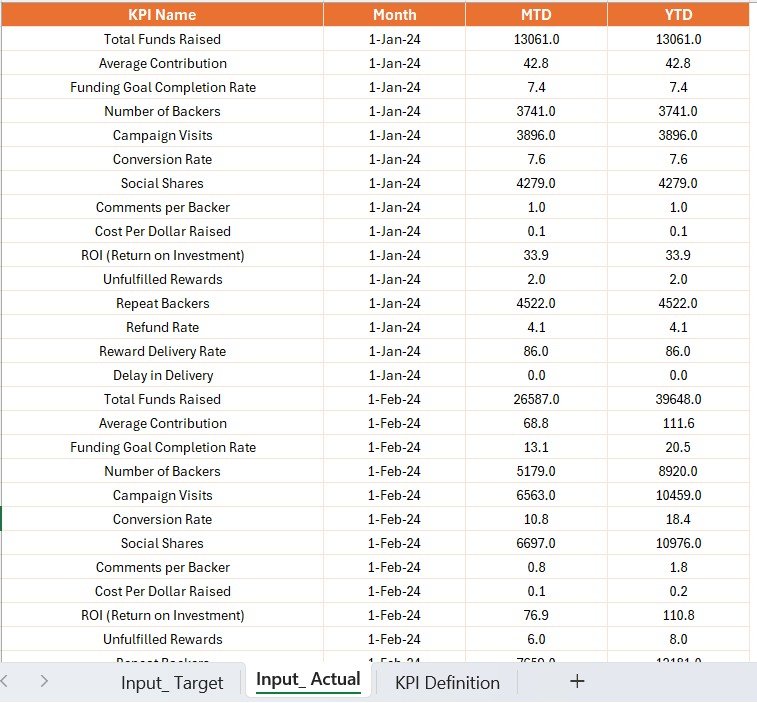Click ROI (Return on Investment) February cell
This screenshot has width=757, height=703.
pyautogui.click(x=162, y=615)
